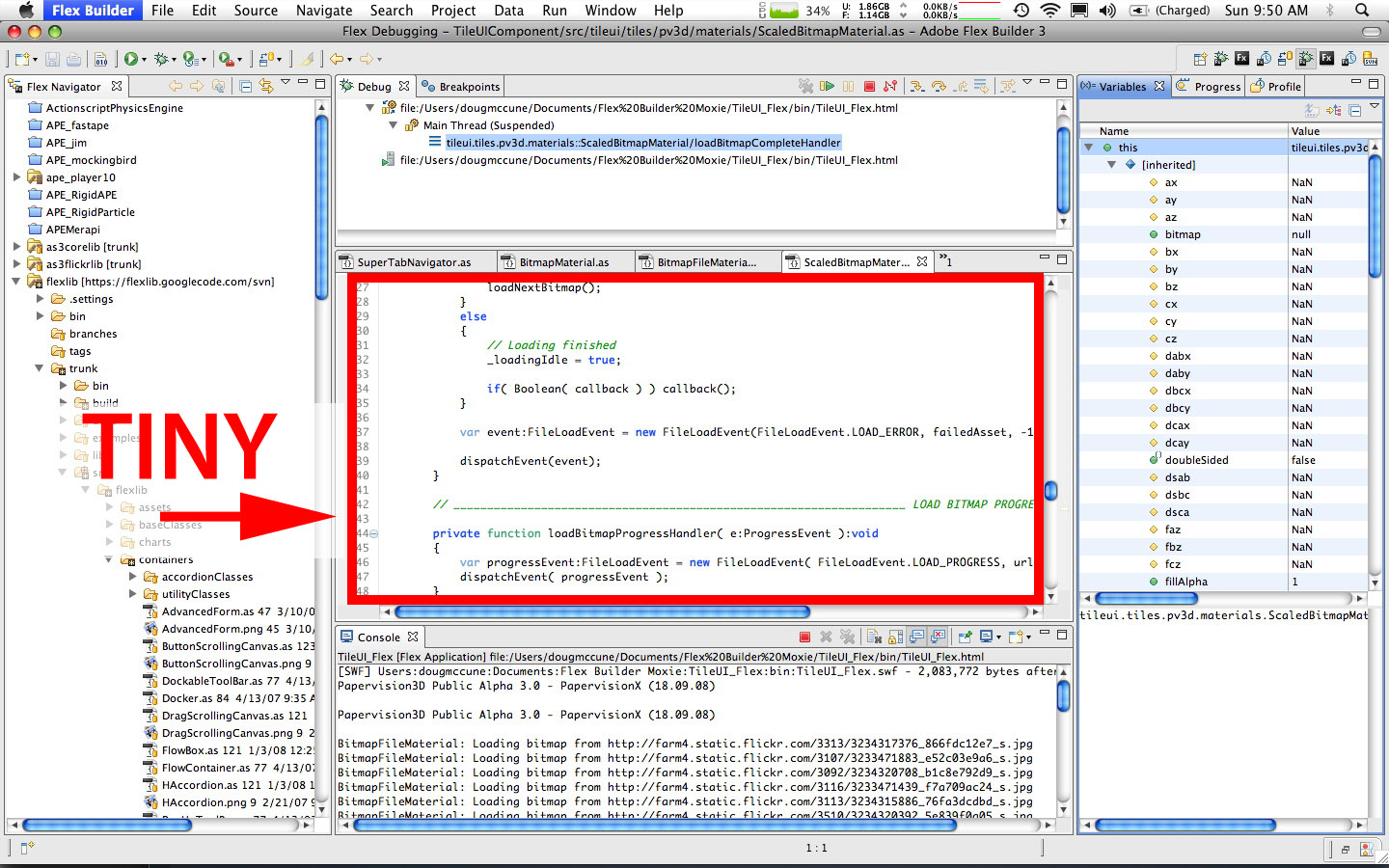
Task: Clear the Console output
Action: [874, 637]
